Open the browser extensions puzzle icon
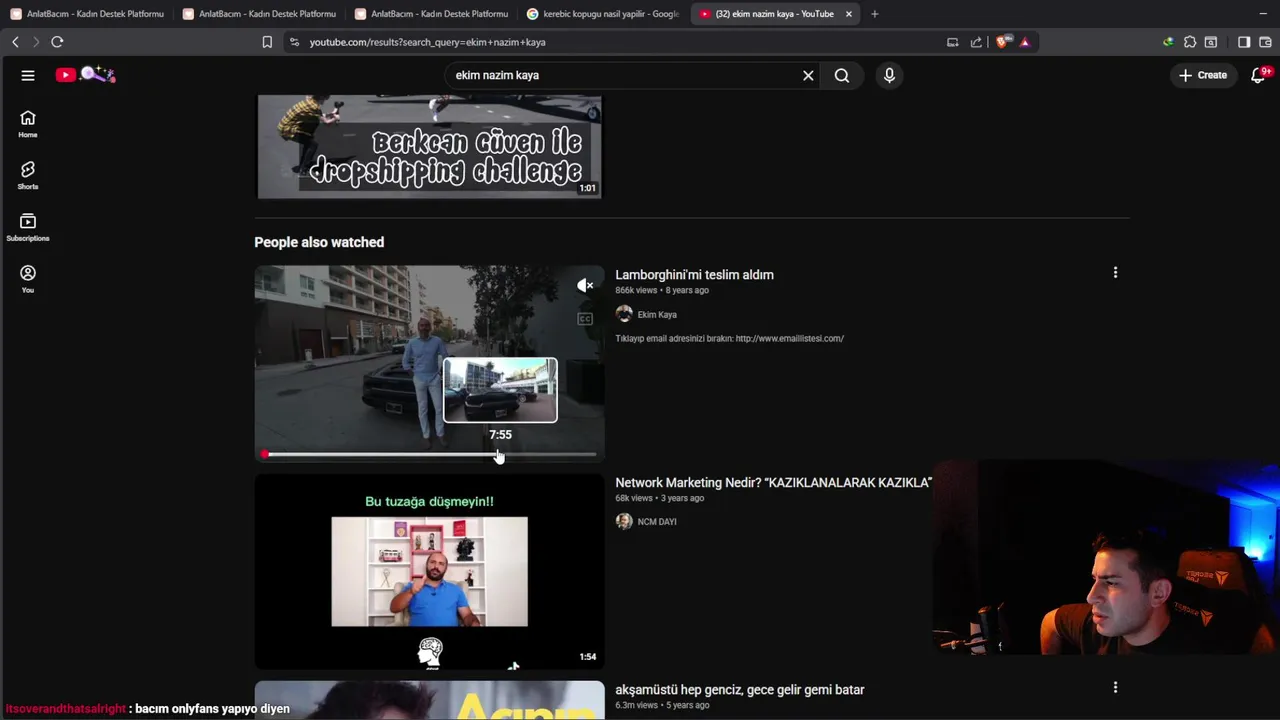The width and height of the screenshot is (1280, 720). coord(1190,42)
